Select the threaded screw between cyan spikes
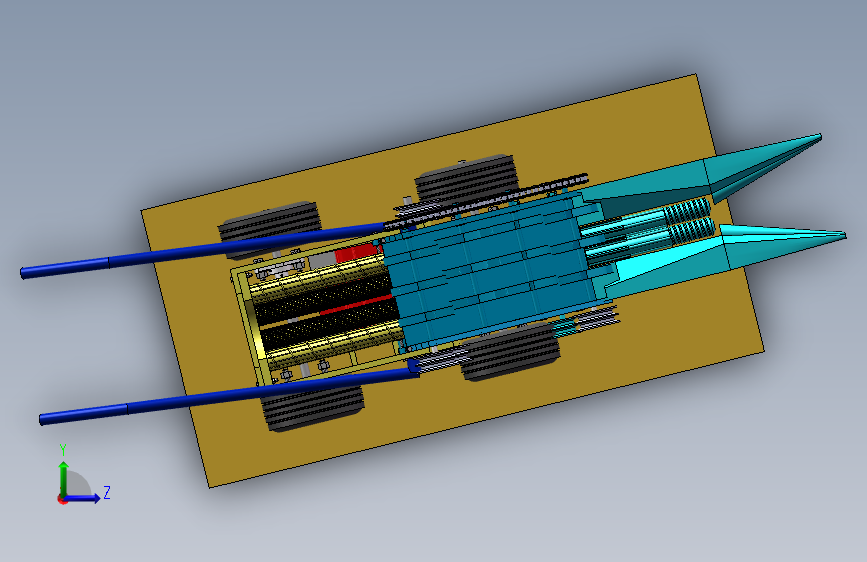867x562 pixels. 689,221
